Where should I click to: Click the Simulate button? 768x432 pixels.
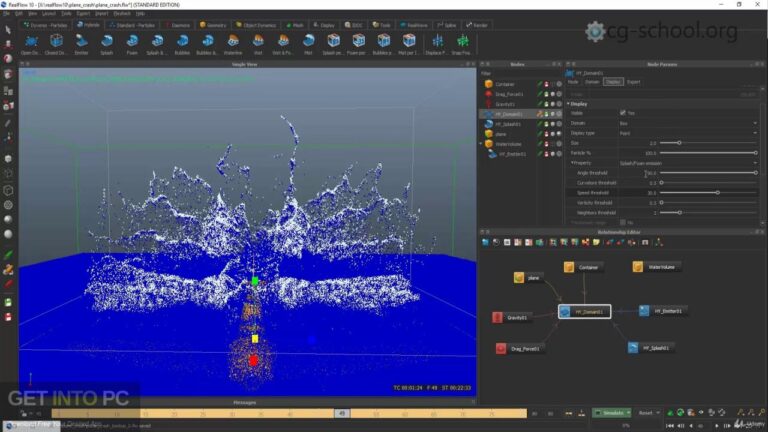(609, 413)
